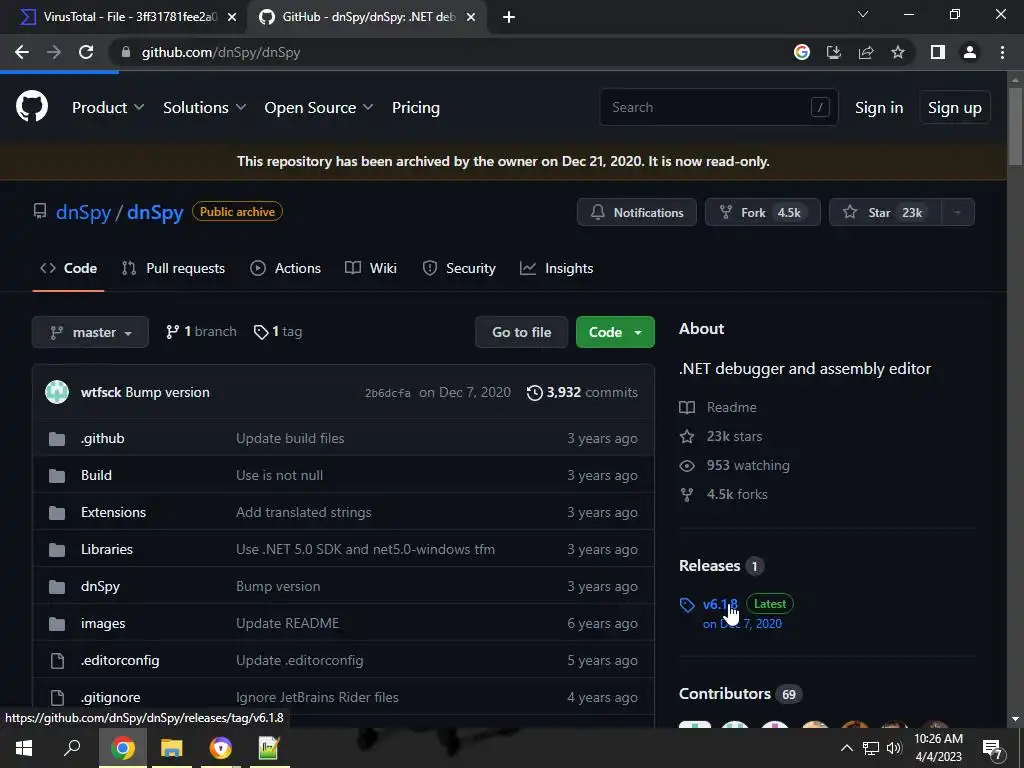The width and height of the screenshot is (1024, 768).
Task: Click Sign in link
Action: click(879, 108)
